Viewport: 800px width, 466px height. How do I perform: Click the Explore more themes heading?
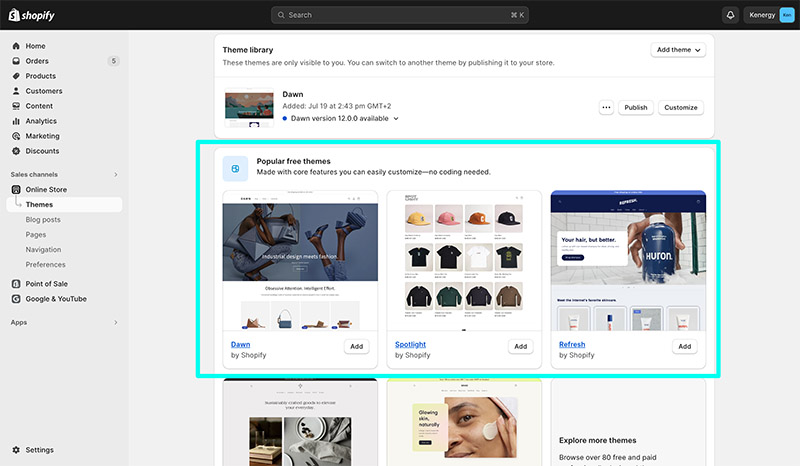[597, 440]
